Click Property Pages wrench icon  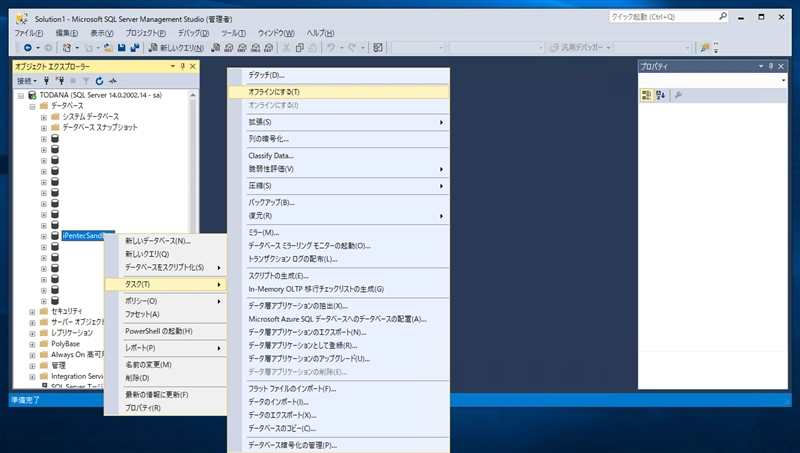pos(678,95)
